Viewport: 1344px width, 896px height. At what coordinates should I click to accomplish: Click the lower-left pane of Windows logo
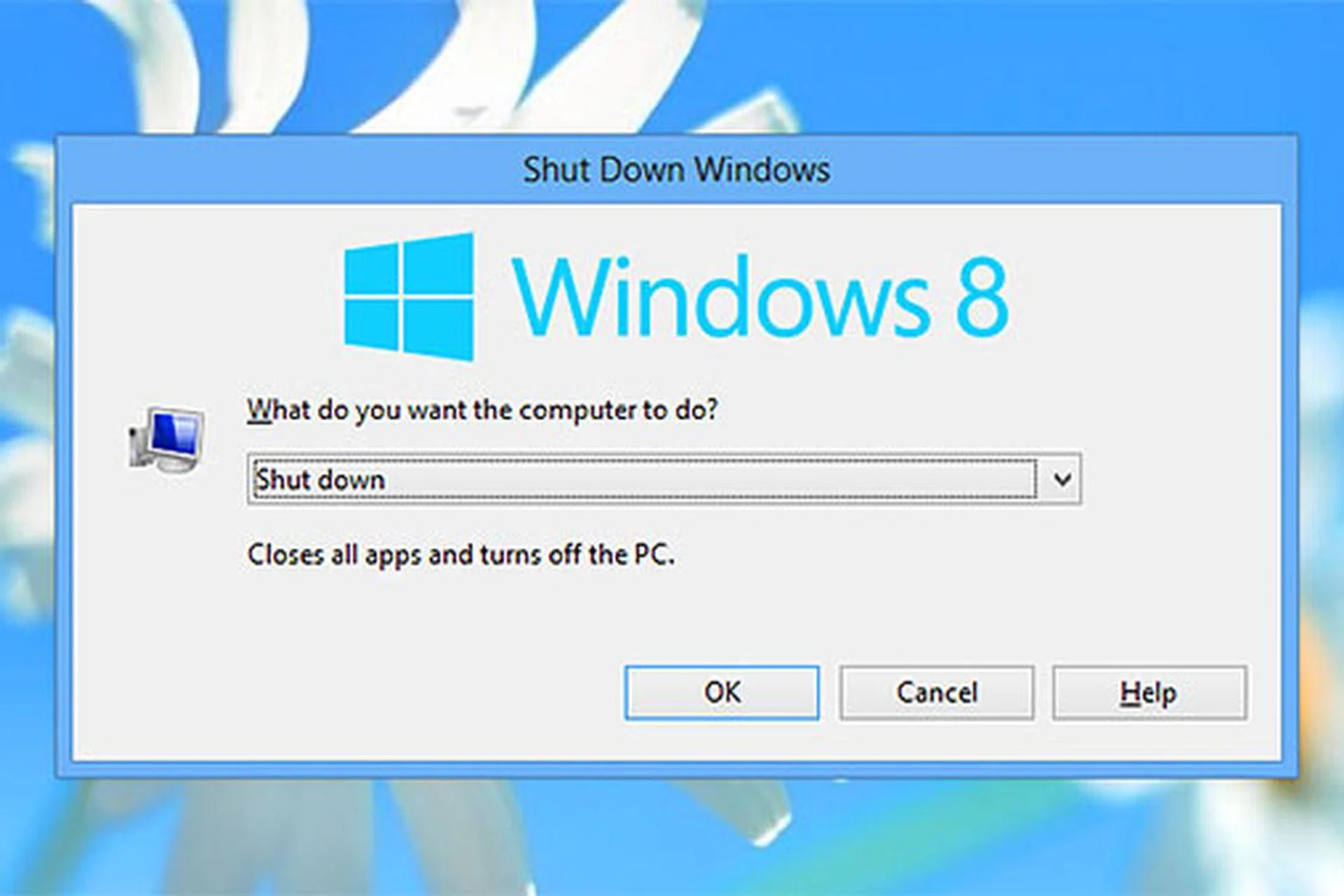point(372,325)
